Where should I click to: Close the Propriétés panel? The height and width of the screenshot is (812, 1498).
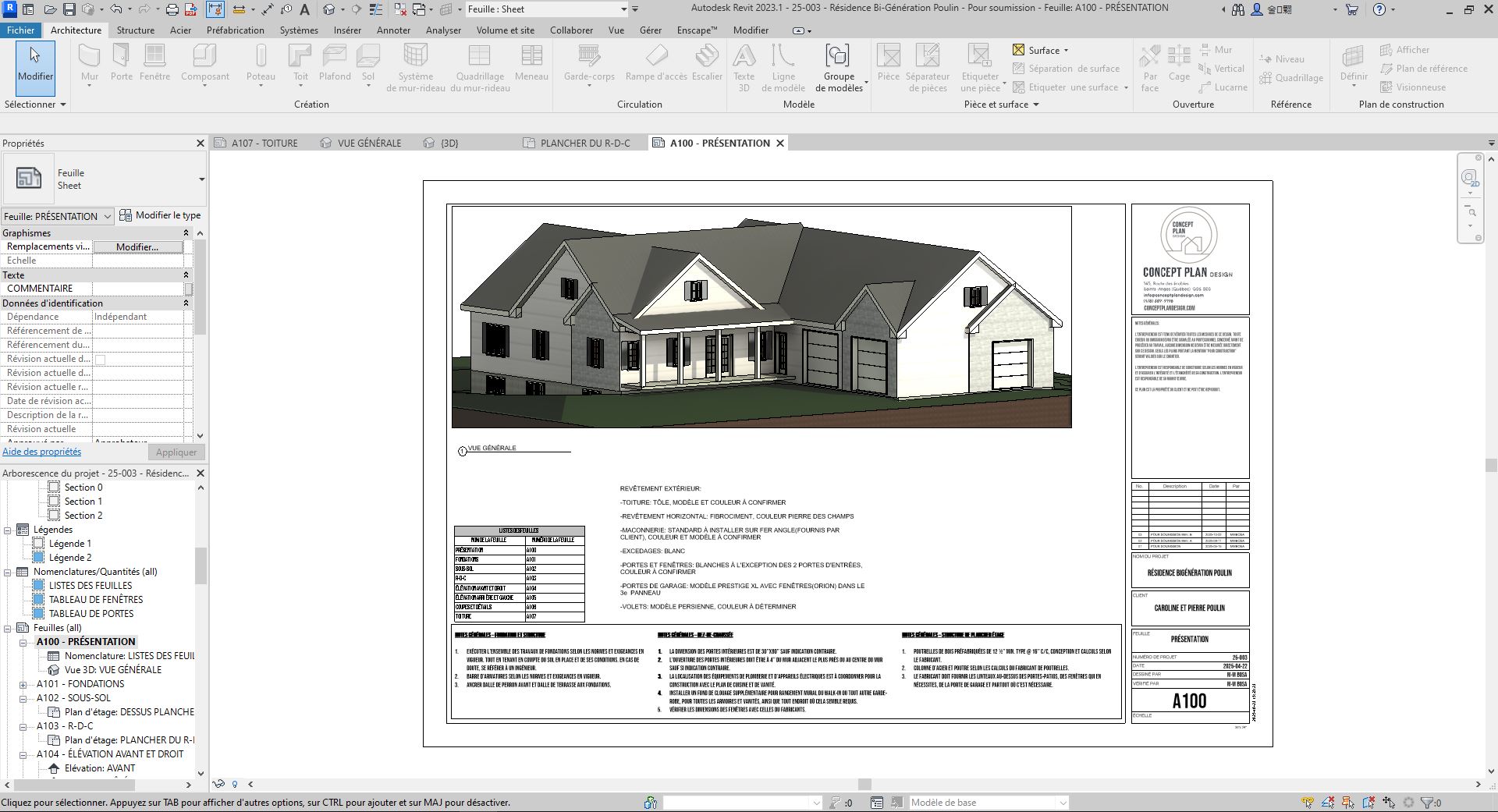click(200, 143)
